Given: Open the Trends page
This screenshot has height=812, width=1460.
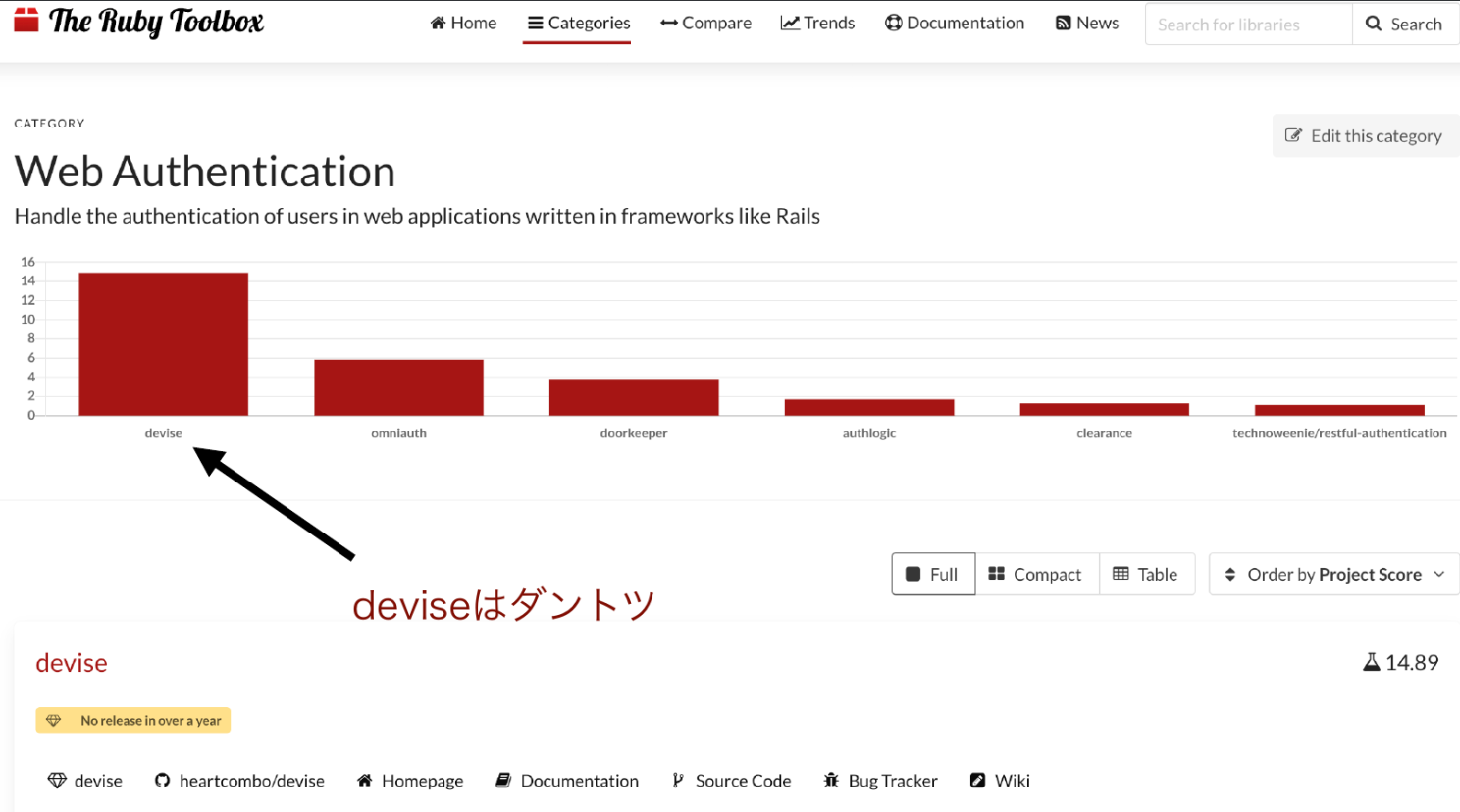Looking at the screenshot, I should (817, 23).
